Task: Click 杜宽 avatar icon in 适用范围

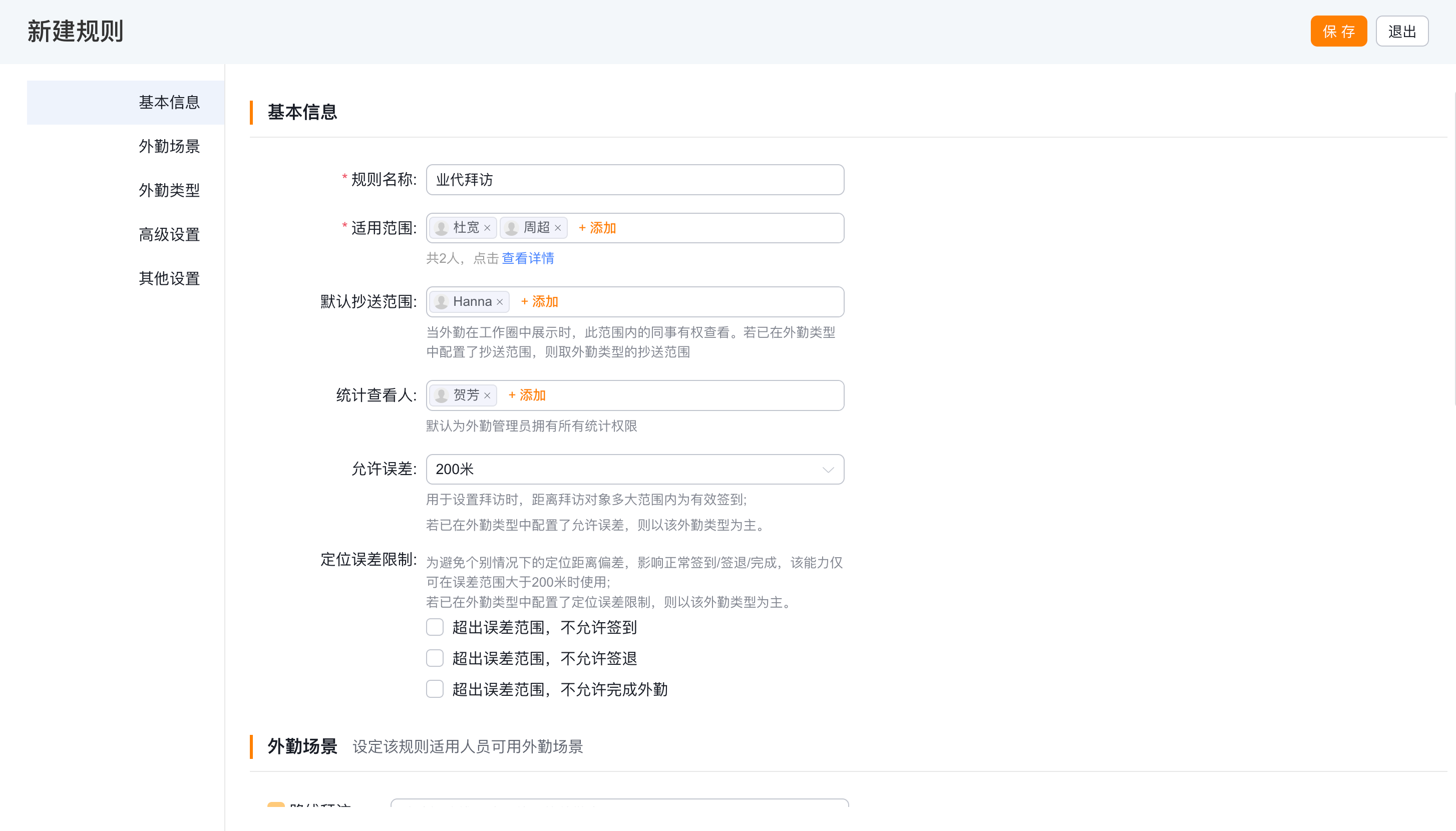Action: click(x=441, y=228)
